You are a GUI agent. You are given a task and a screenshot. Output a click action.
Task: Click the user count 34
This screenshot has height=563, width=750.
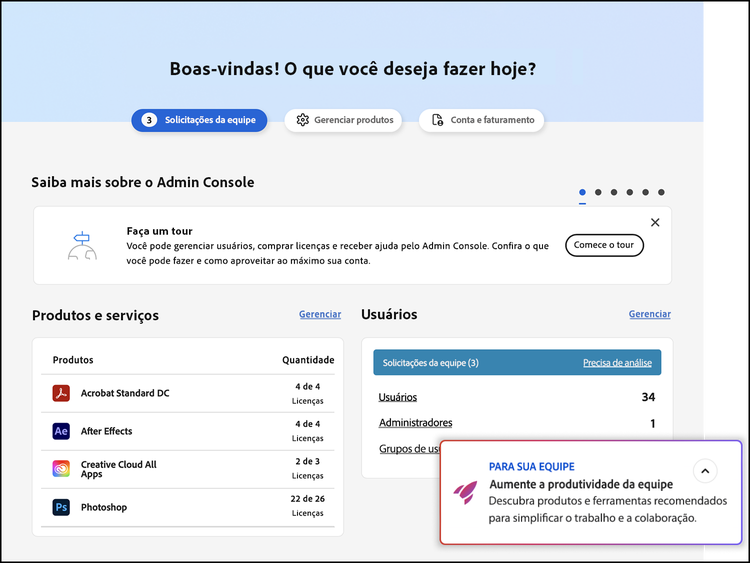648,397
